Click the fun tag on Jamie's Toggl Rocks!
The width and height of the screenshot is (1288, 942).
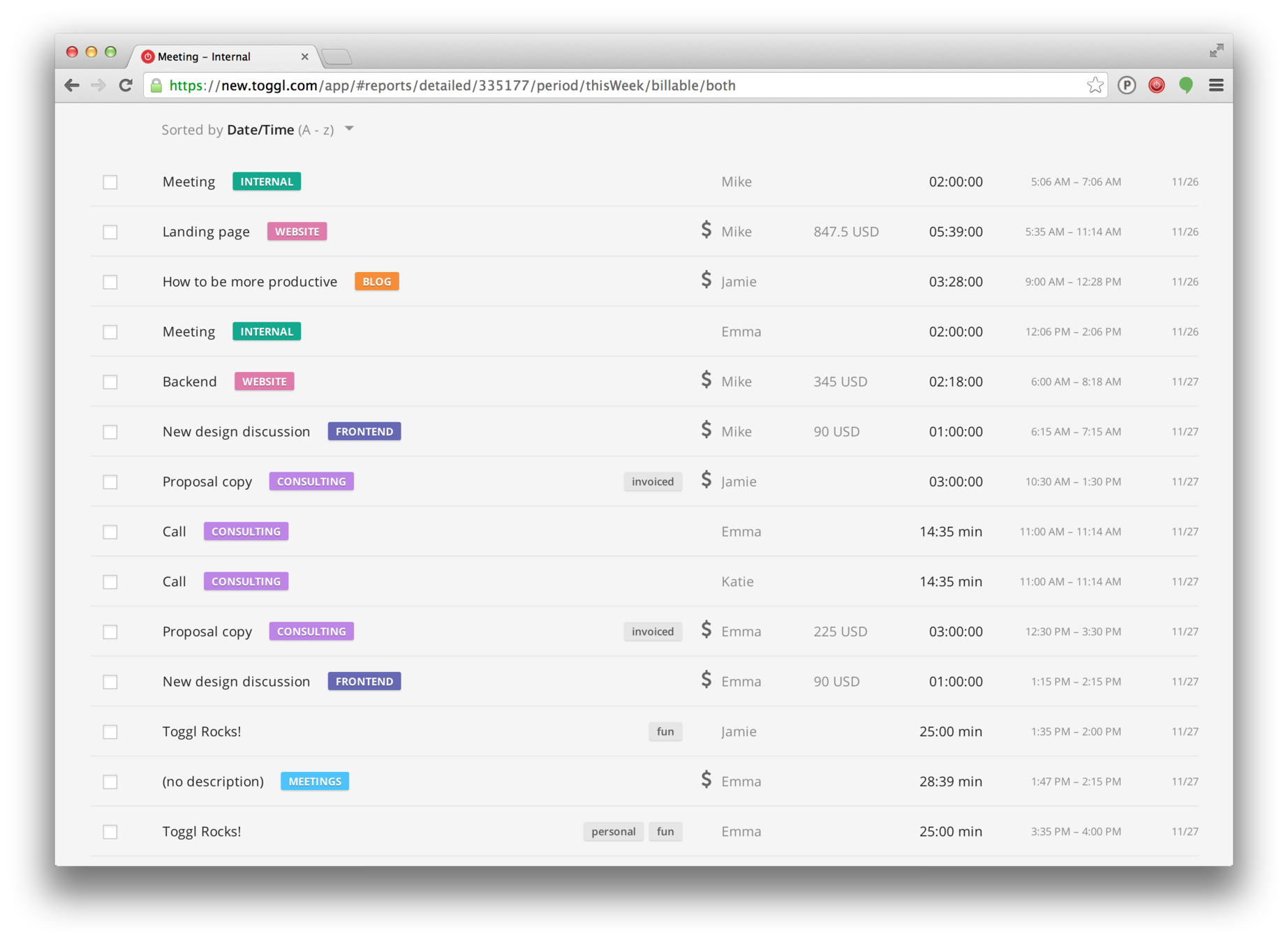665,731
